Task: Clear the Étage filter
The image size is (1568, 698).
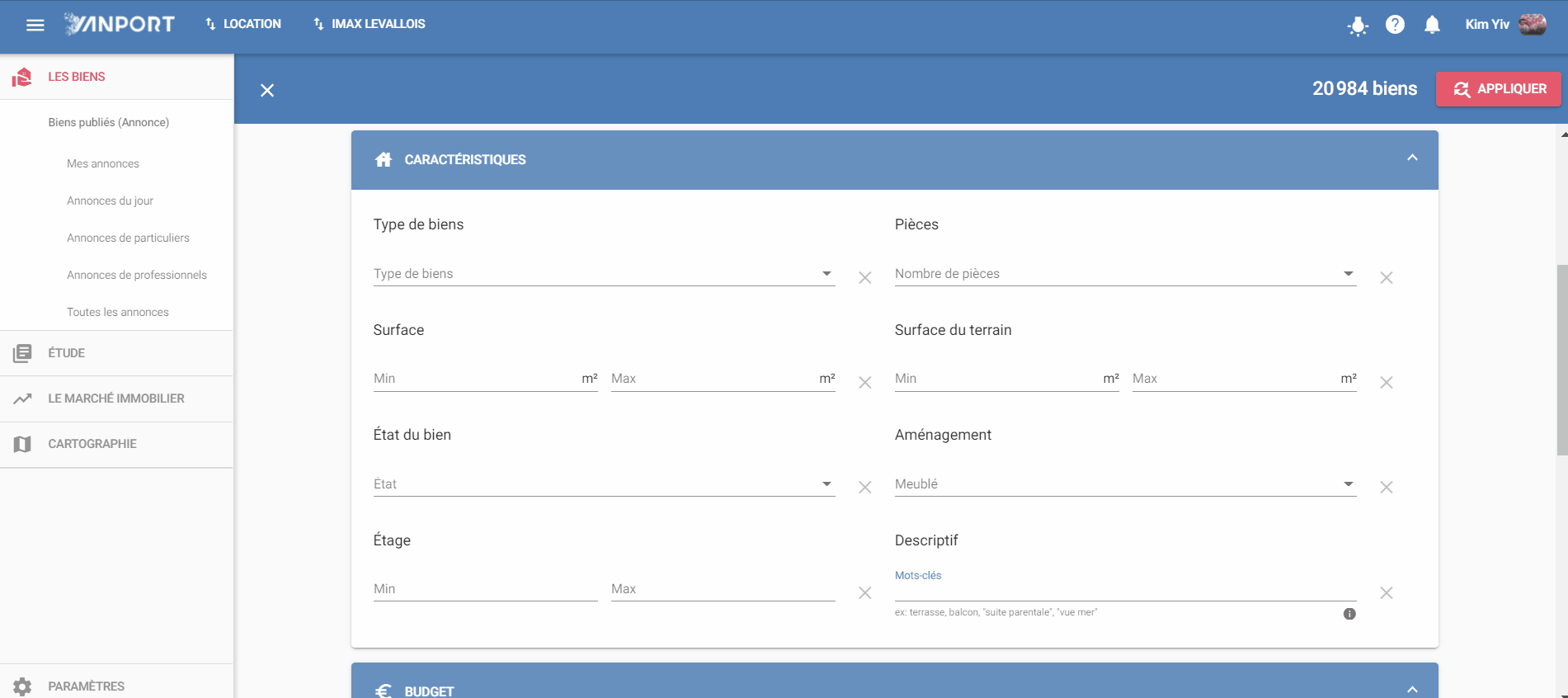Action: [x=864, y=593]
